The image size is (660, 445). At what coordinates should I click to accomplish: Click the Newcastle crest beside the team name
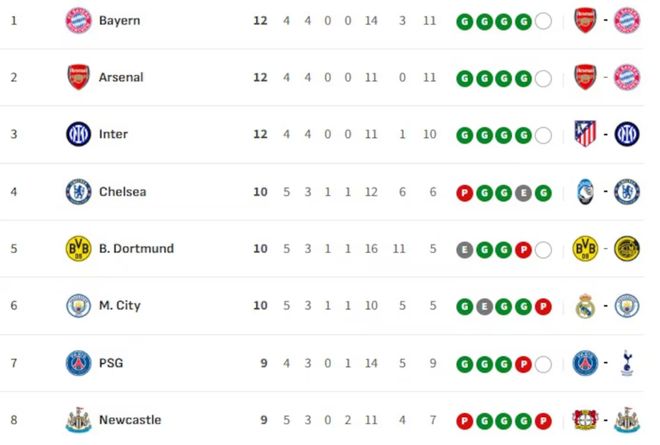click(x=78, y=420)
